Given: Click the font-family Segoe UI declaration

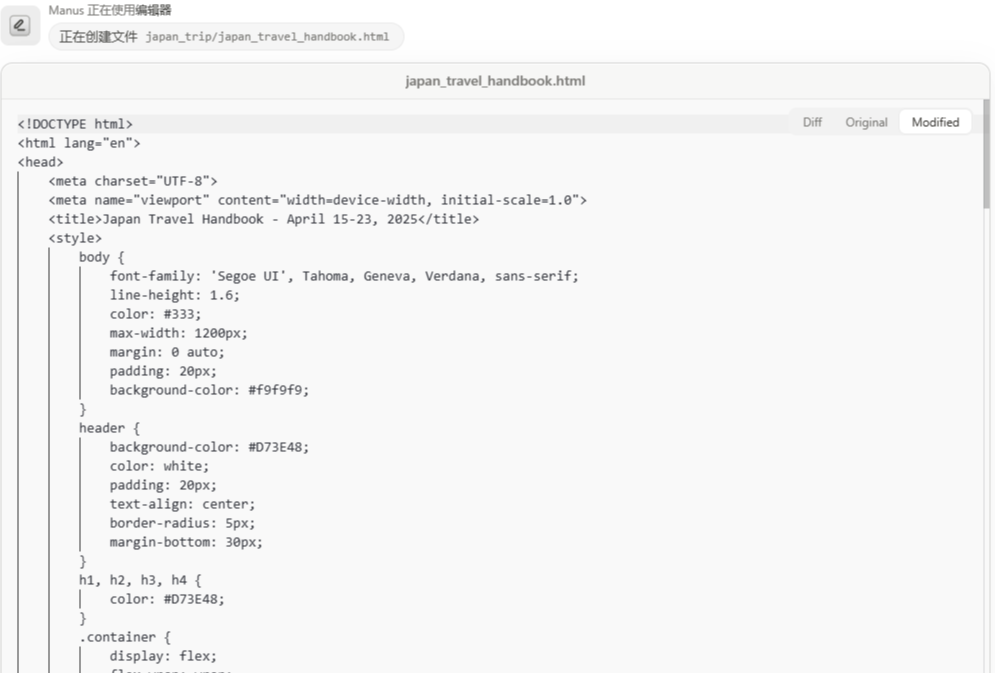Looking at the screenshot, I should [344, 276].
